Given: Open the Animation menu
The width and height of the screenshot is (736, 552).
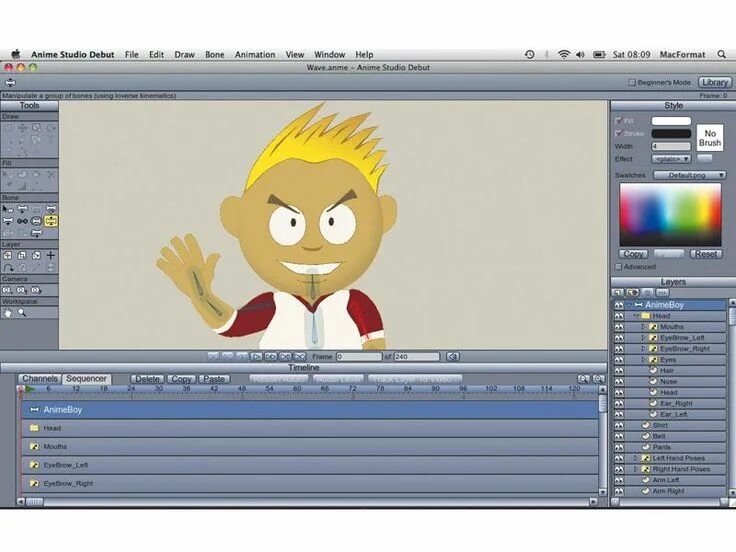Looking at the screenshot, I should (255, 54).
